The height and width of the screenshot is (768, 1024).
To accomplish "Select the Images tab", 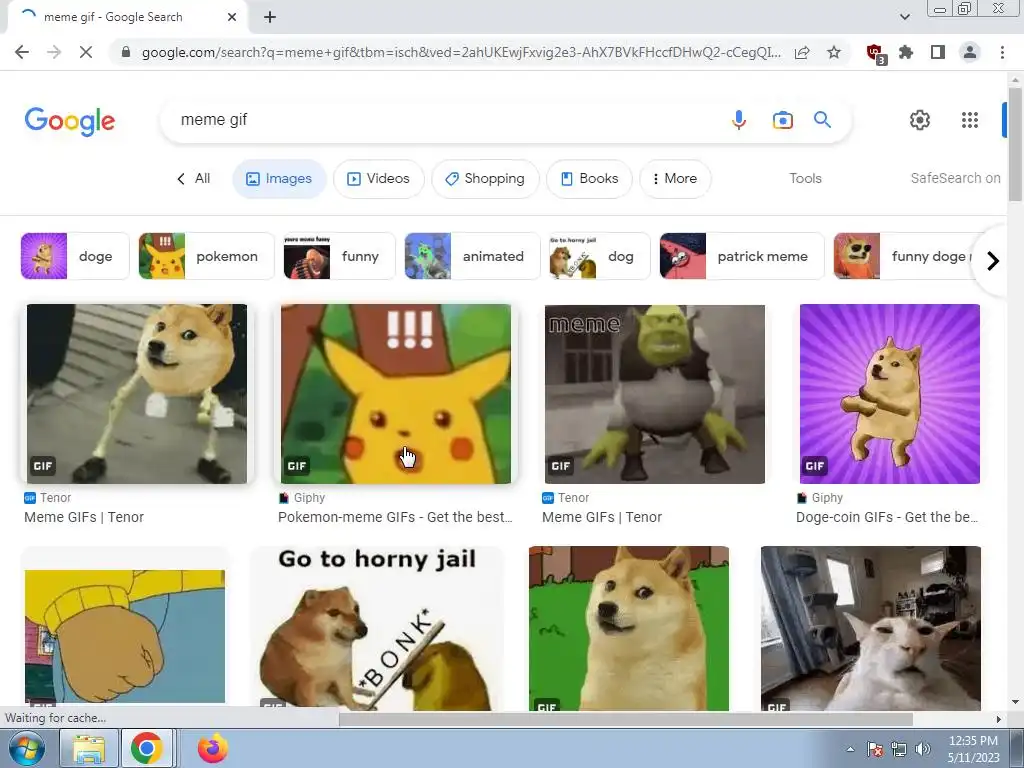I will point(280,179).
